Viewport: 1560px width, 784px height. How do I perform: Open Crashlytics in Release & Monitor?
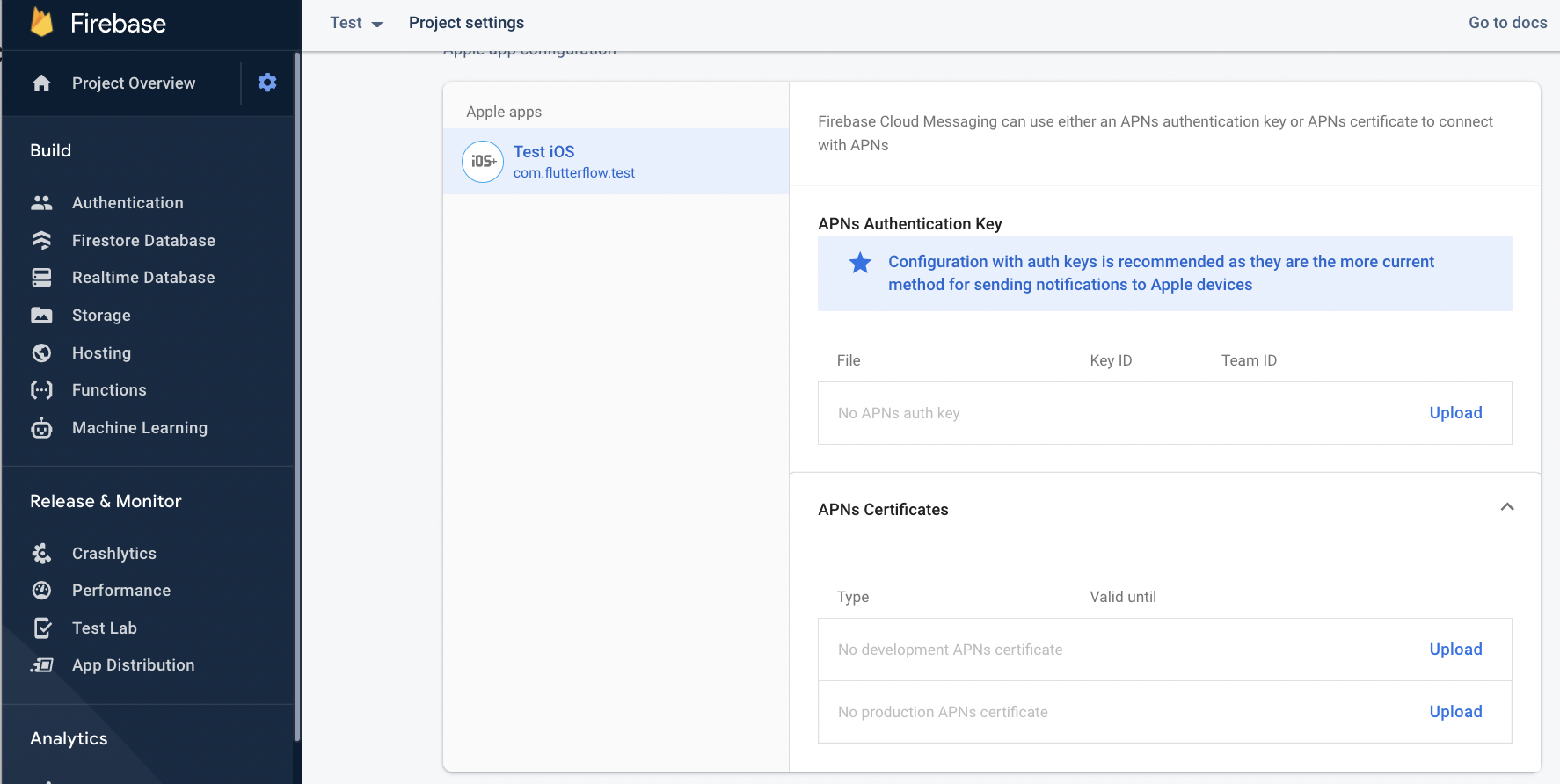pos(114,554)
